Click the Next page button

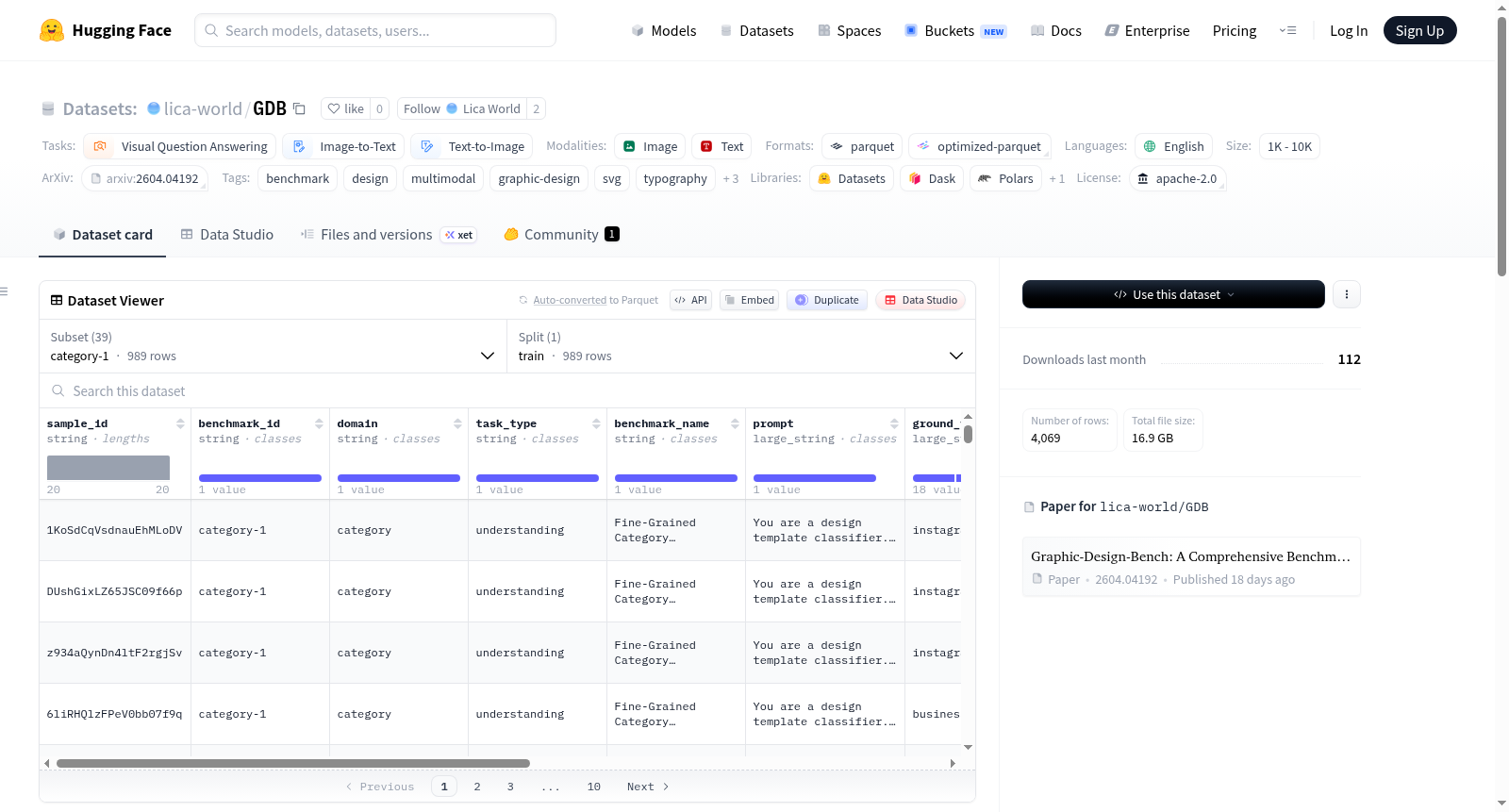coord(648,787)
